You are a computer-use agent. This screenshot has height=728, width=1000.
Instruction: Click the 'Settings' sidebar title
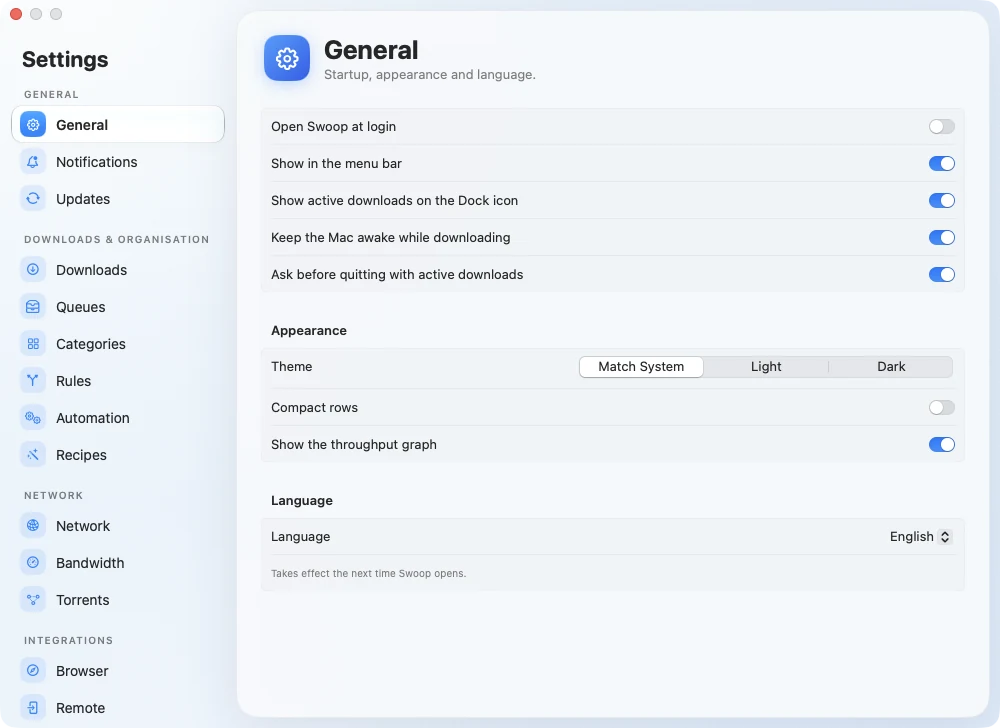tap(65, 59)
